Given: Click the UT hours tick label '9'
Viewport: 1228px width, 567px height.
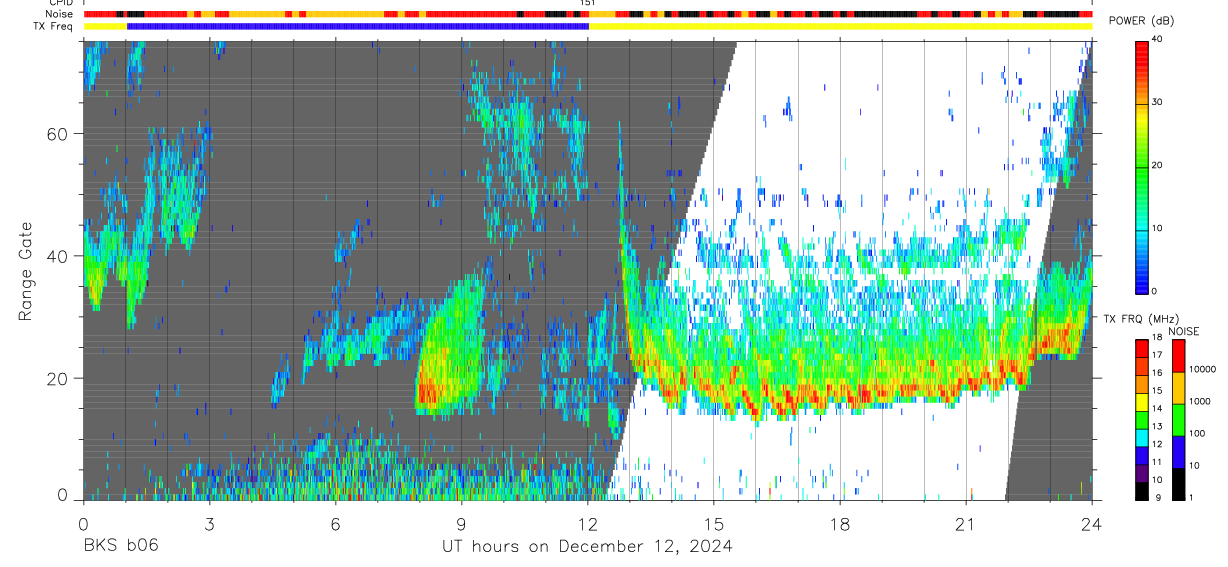Looking at the screenshot, I should click(461, 524).
